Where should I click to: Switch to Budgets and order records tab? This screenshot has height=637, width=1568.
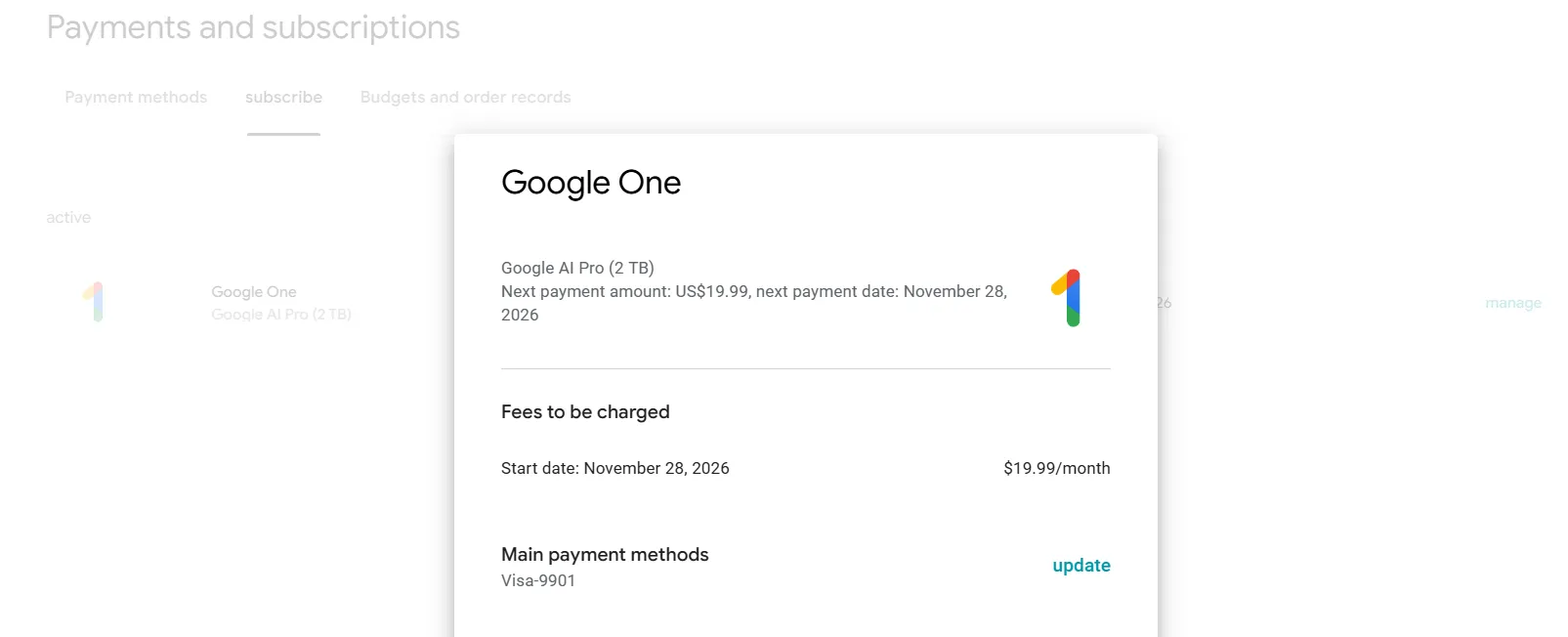[x=465, y=98]
